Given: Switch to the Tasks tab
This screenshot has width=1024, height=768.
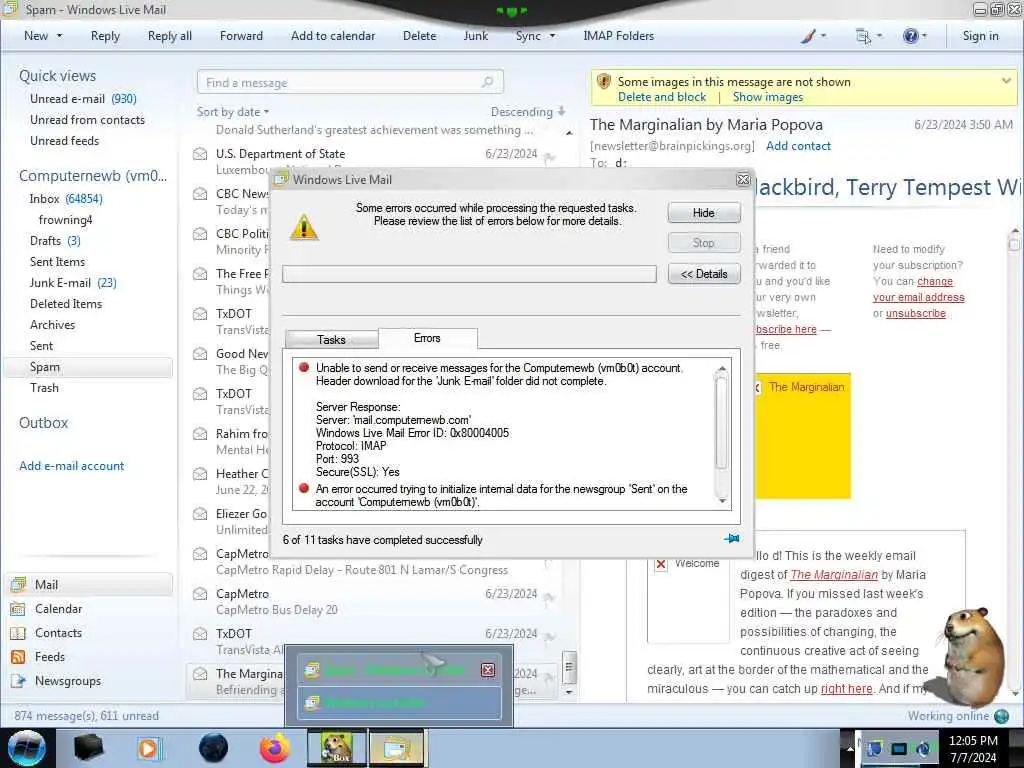Looking at the screenshot, I should [331, 340].
